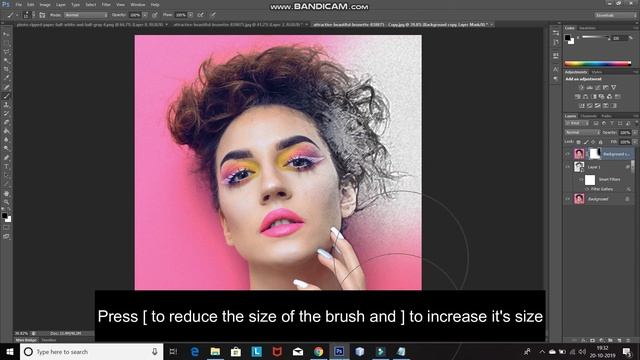640x360 pixels.
Task: Open the Brush Preset picker arrow
Action: click(x=33, y=15)
